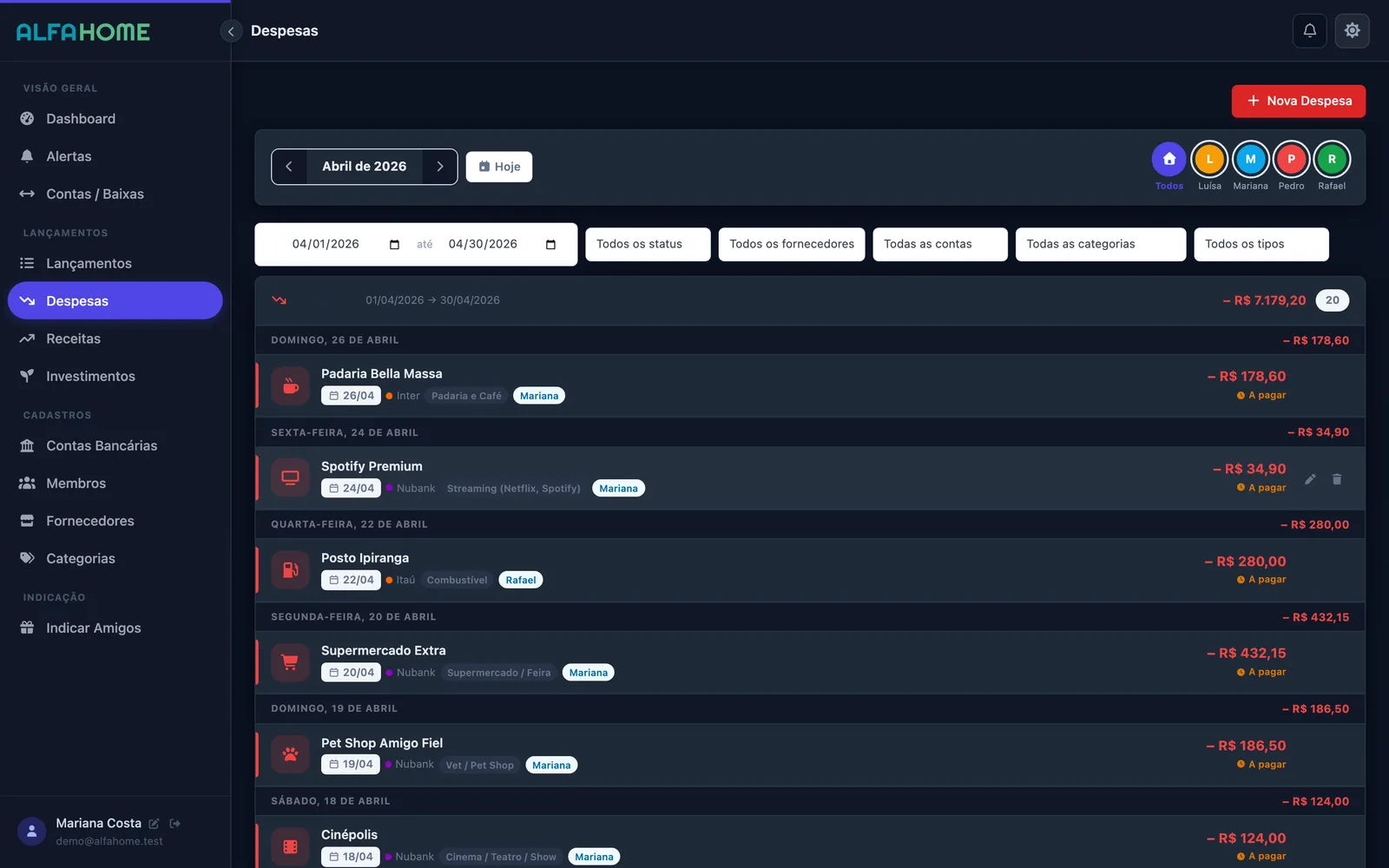Click the Padaria Bella Massa coffee icon
Image resolution: width=1389 pixels, height=868 pixels.
tap(290, 386)
